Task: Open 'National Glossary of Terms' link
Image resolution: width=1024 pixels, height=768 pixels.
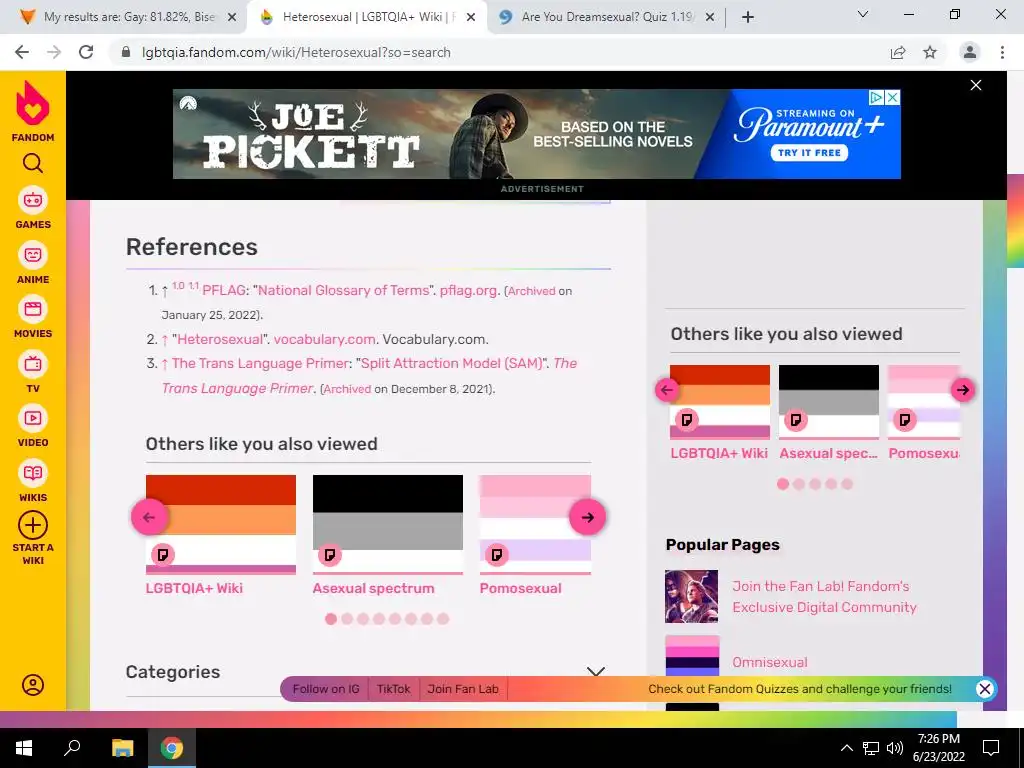Action: [344, 291]
